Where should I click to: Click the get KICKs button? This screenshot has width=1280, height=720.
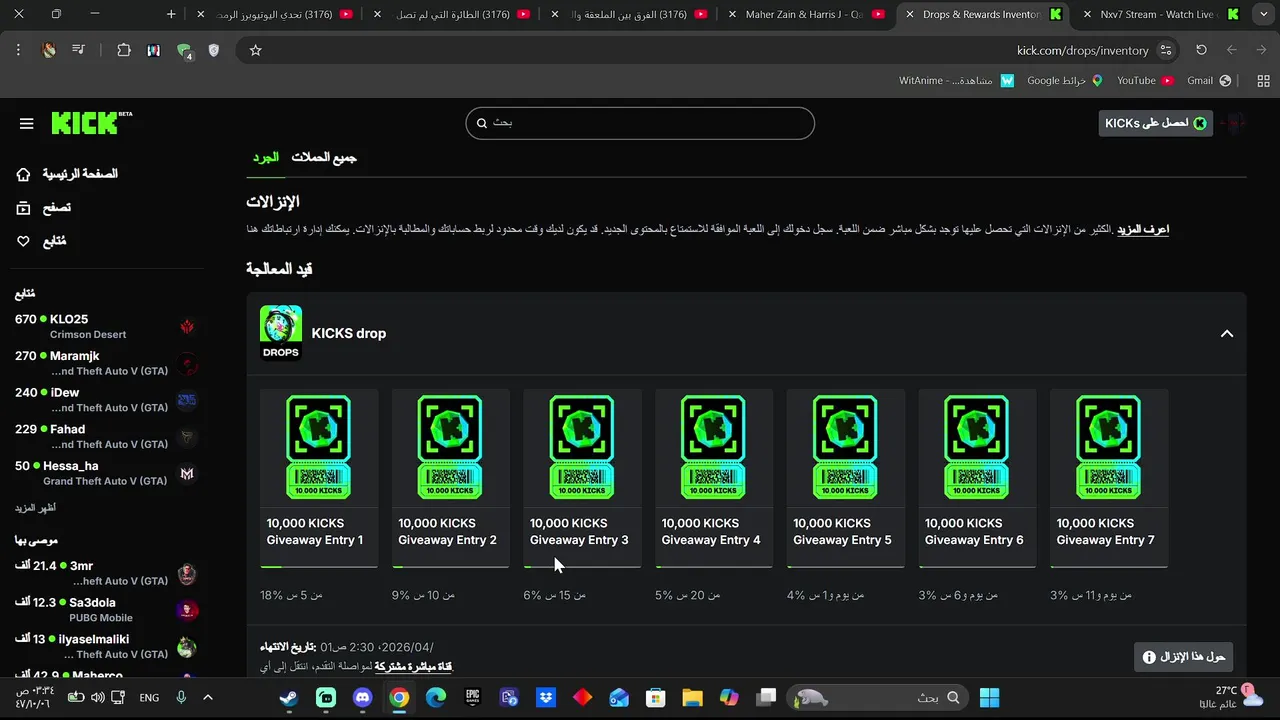click(x=1156, y=123)
